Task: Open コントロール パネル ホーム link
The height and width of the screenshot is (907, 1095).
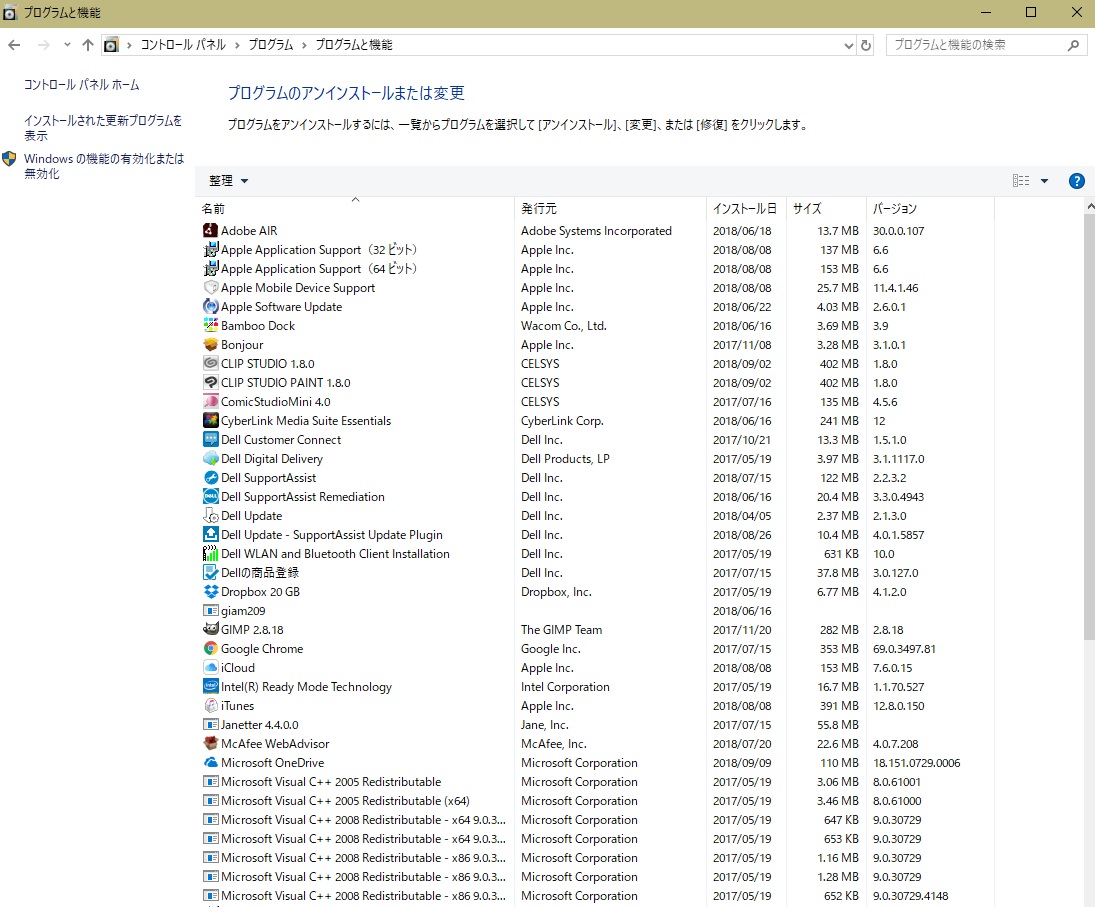Action: [82, 85]
